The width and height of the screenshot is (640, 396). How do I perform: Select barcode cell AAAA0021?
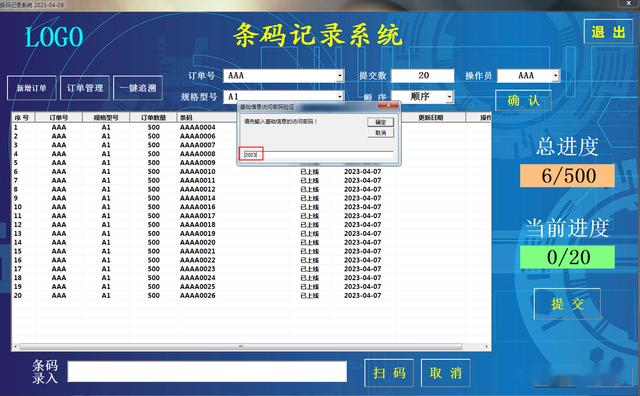198,251
